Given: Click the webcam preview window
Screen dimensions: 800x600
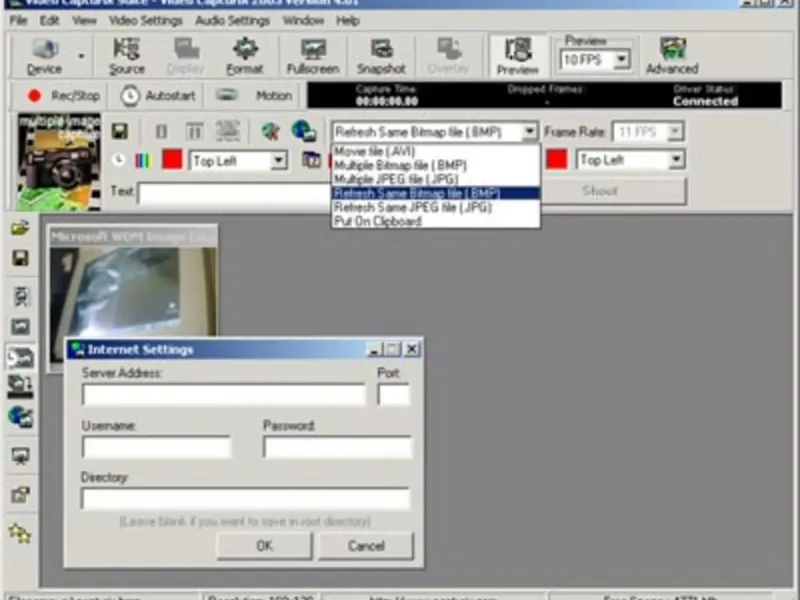Looking at the screenshot, I should click(x=133, y=291).
